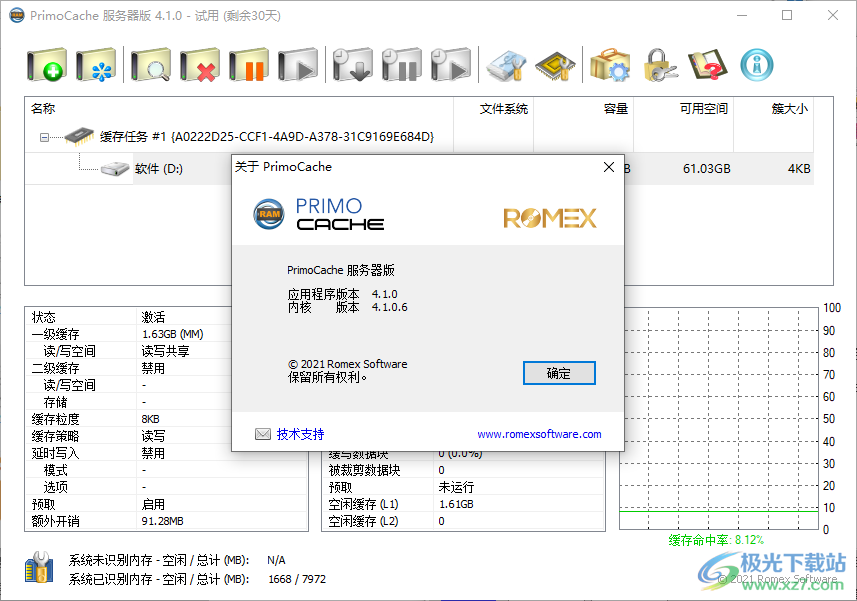This screenshot has height=601, width=857.
Task: Click the 缓存策略 row label
Action: pyautogui.click(x=56, y=436)
